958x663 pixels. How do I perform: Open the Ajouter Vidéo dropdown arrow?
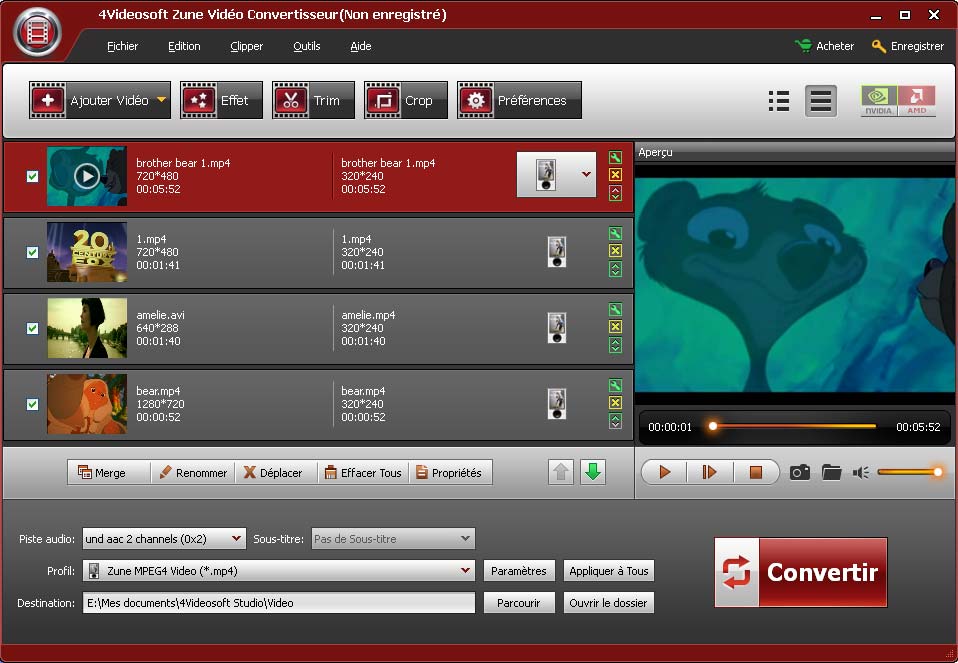[161, 100]
